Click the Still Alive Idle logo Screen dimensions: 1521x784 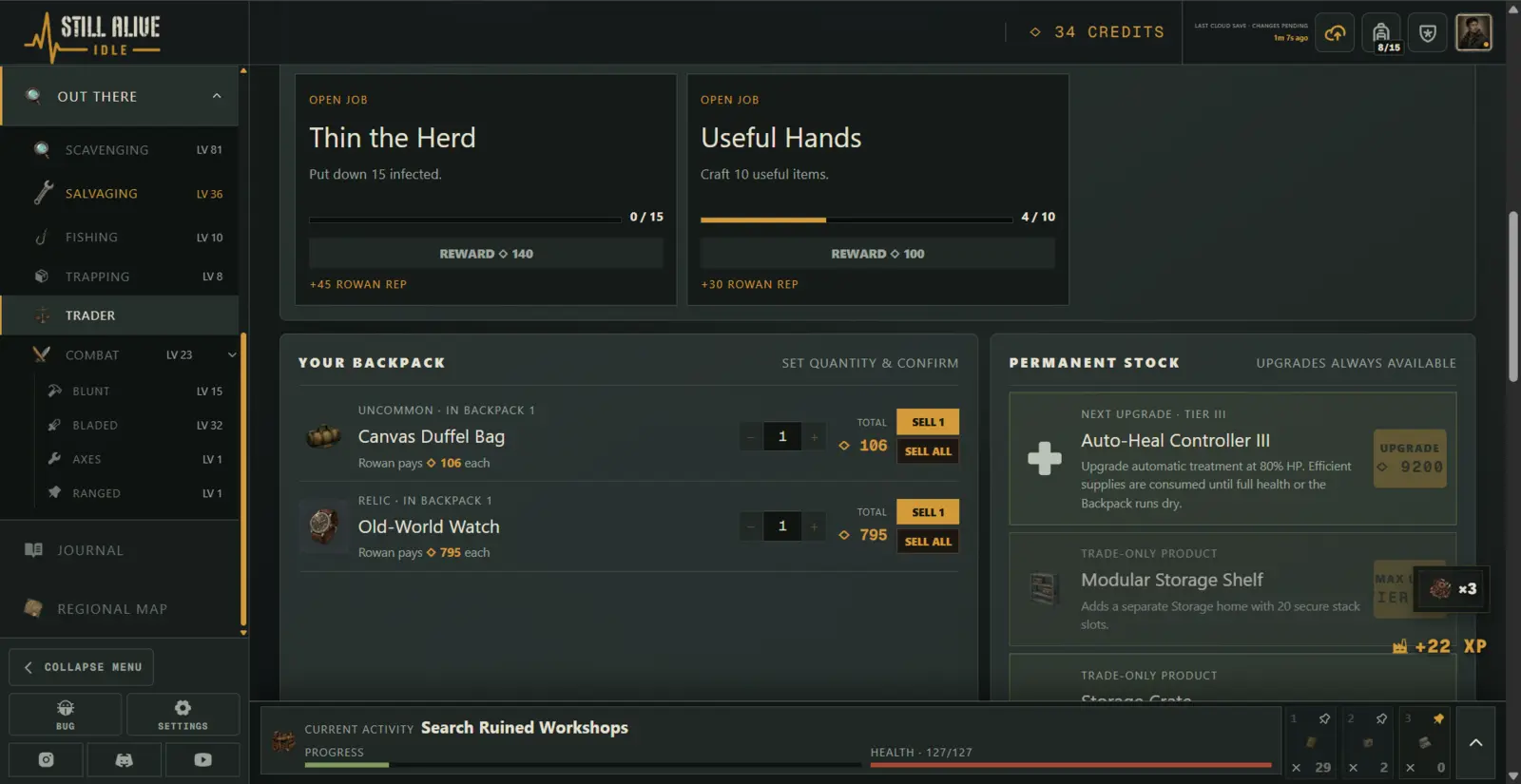pyautogui.click(x=92, y=37)
